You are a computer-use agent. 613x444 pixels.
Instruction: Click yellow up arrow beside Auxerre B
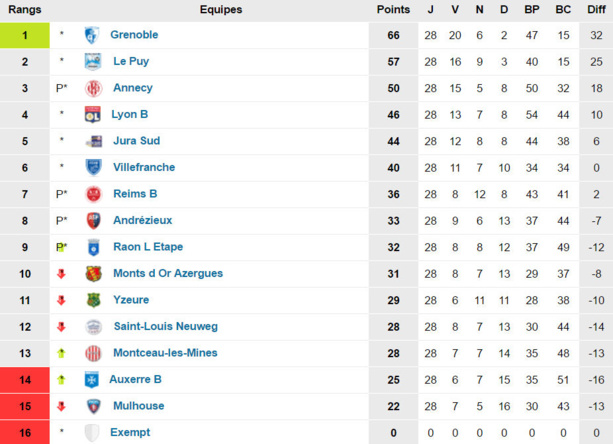62,380
